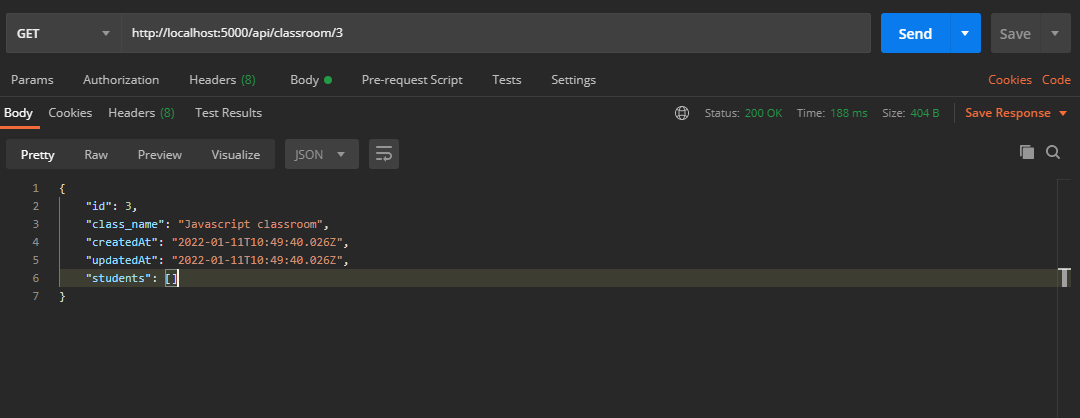Open the Pre-request Script tab
1080x418 pixels.
(x=412, y=80)
